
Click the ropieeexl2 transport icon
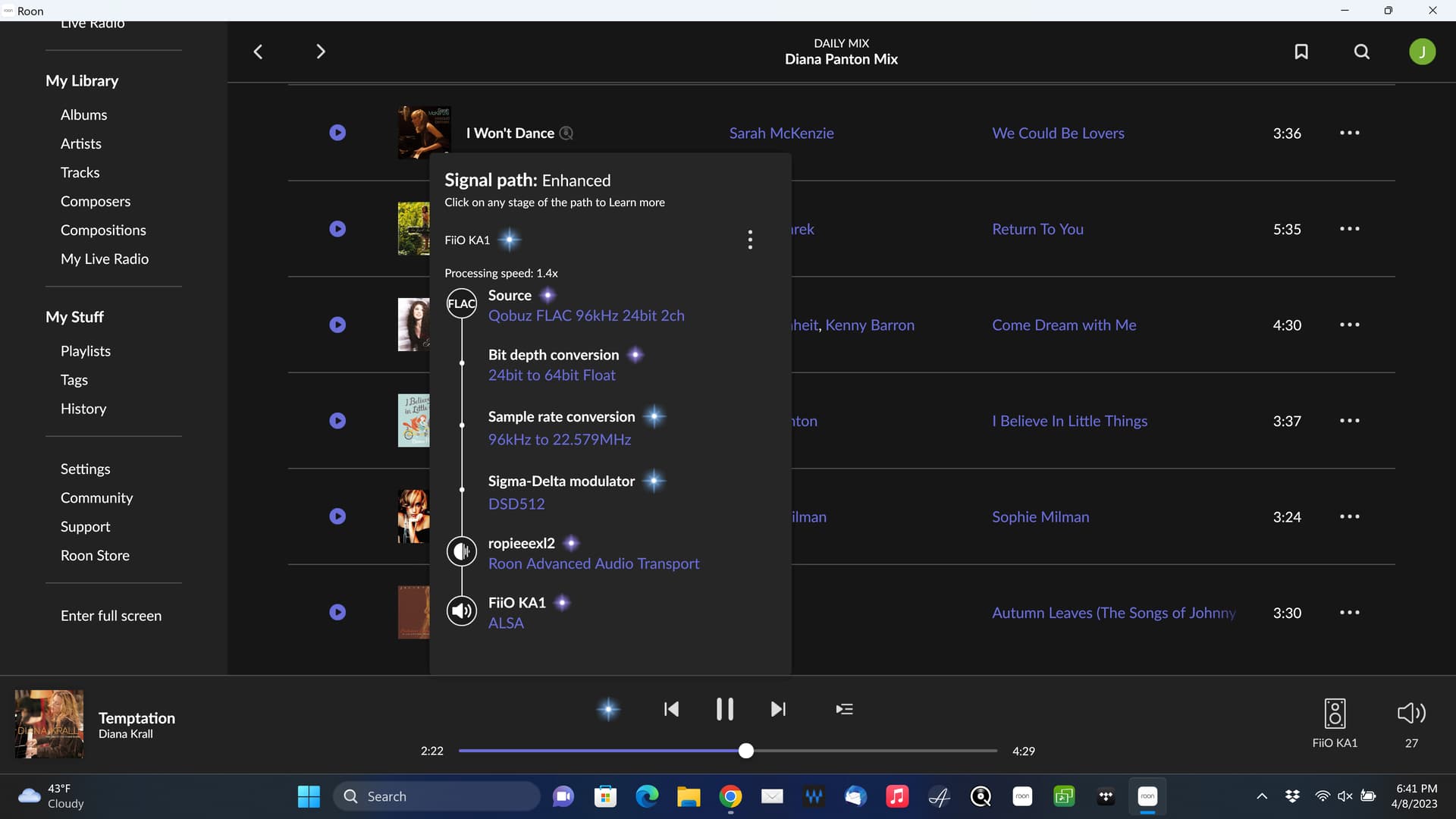click(461, 551)
